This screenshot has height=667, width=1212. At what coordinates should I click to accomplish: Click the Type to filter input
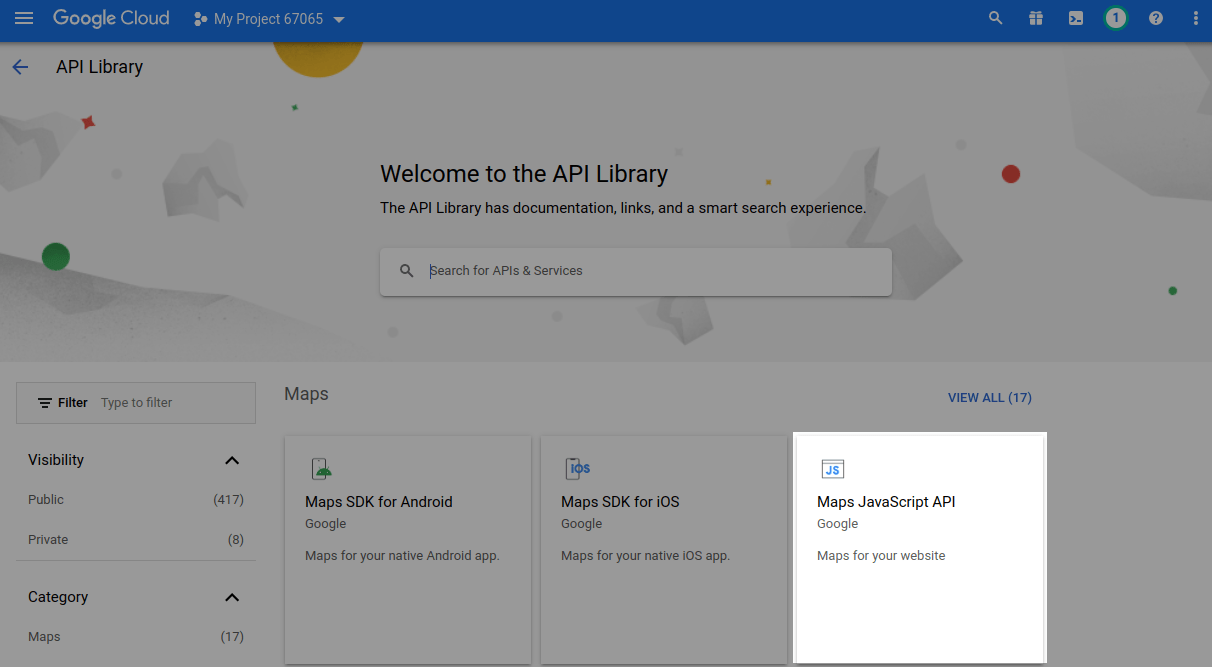click(x=170, y=403)
